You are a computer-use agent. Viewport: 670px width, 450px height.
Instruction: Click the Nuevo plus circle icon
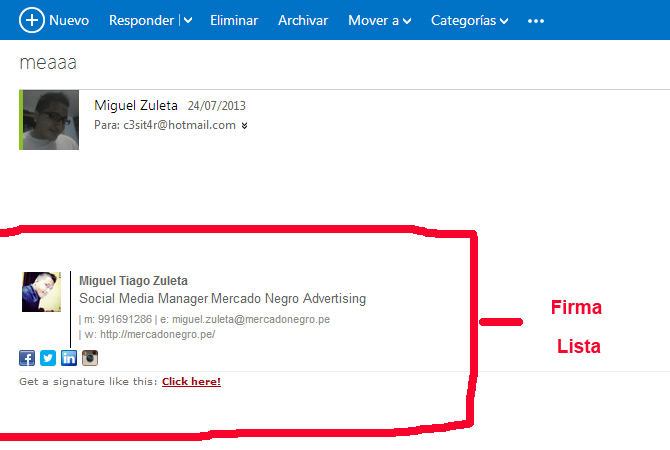[33, 20]
